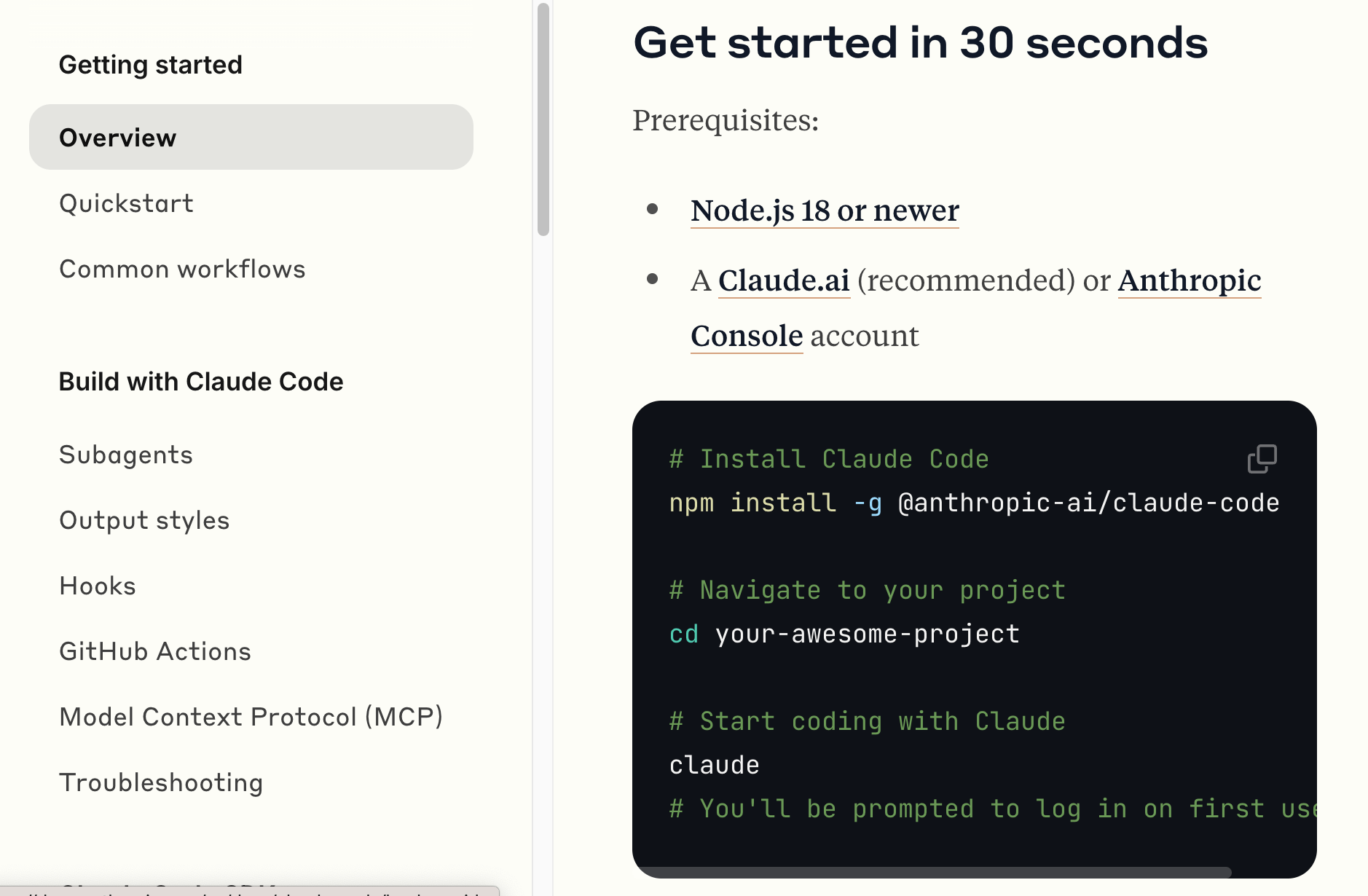1368x896 pixels.
Task: Navigate to the Subagents page
Action: click(x=126, y=455)
